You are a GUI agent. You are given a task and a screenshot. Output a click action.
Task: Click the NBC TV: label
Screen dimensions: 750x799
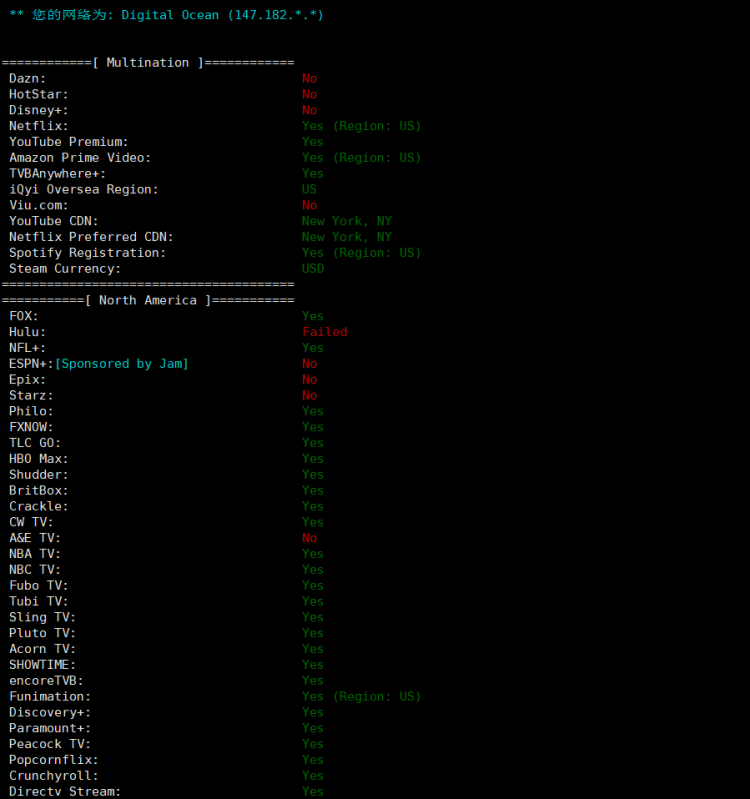35,569
